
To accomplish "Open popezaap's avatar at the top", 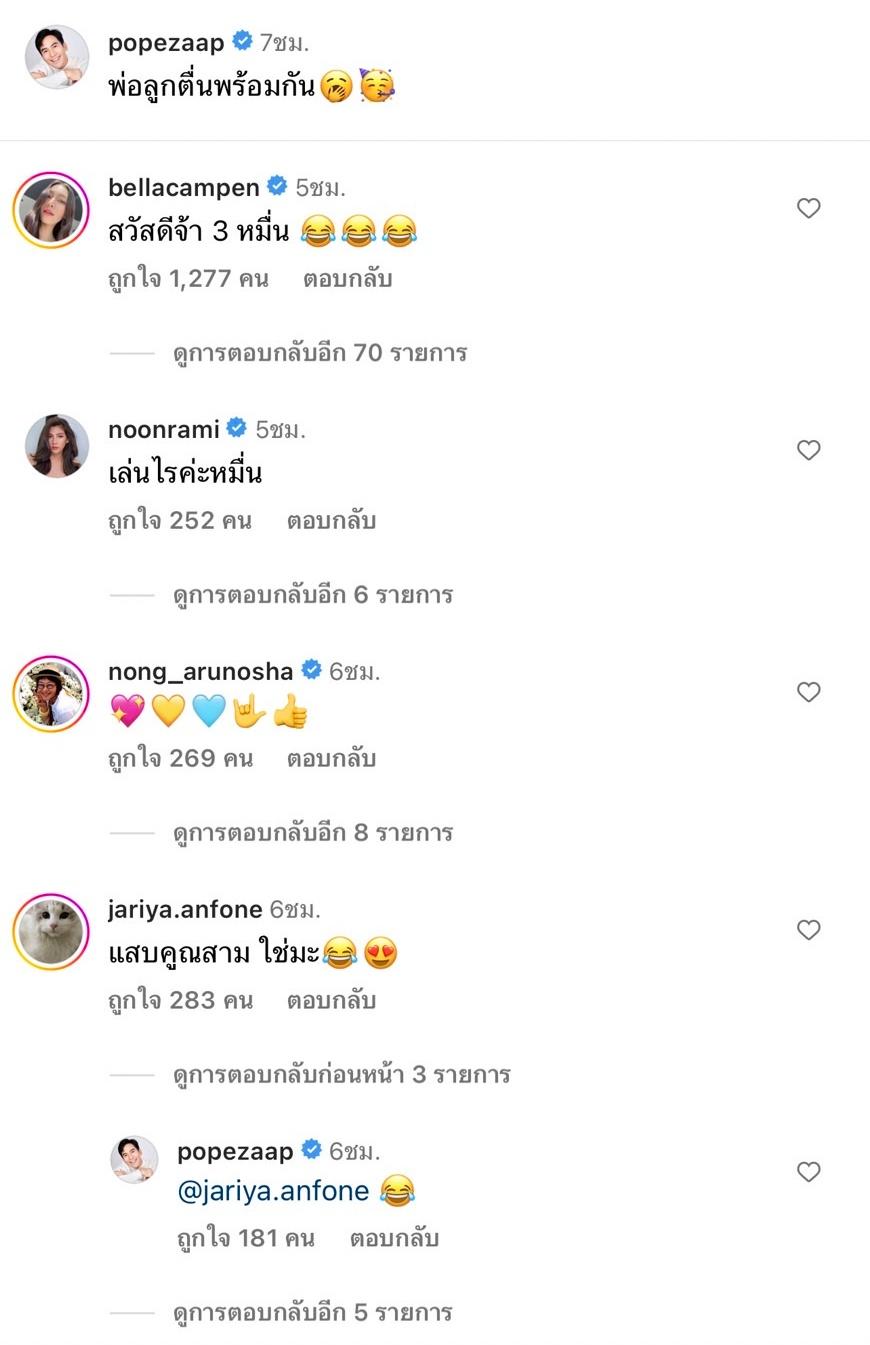I will (x=57, y=57).
